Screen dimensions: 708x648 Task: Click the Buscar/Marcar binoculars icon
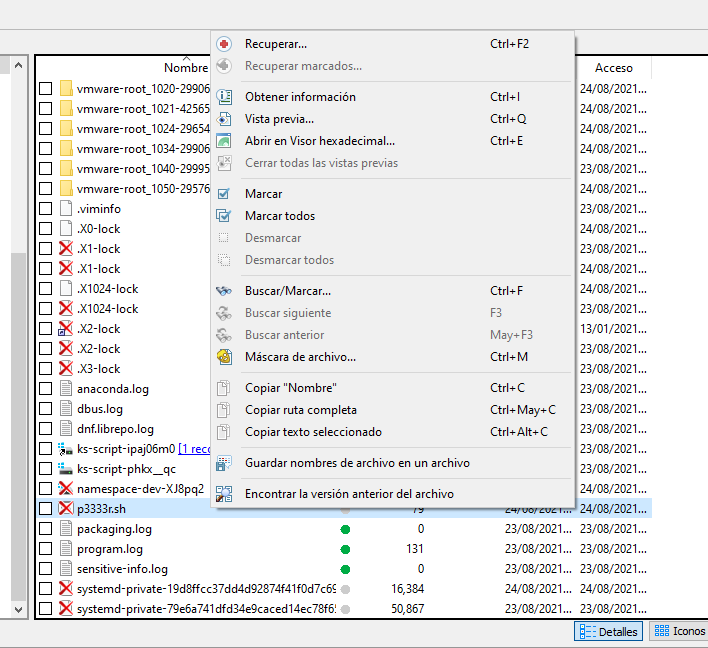[x=225, y=291]
